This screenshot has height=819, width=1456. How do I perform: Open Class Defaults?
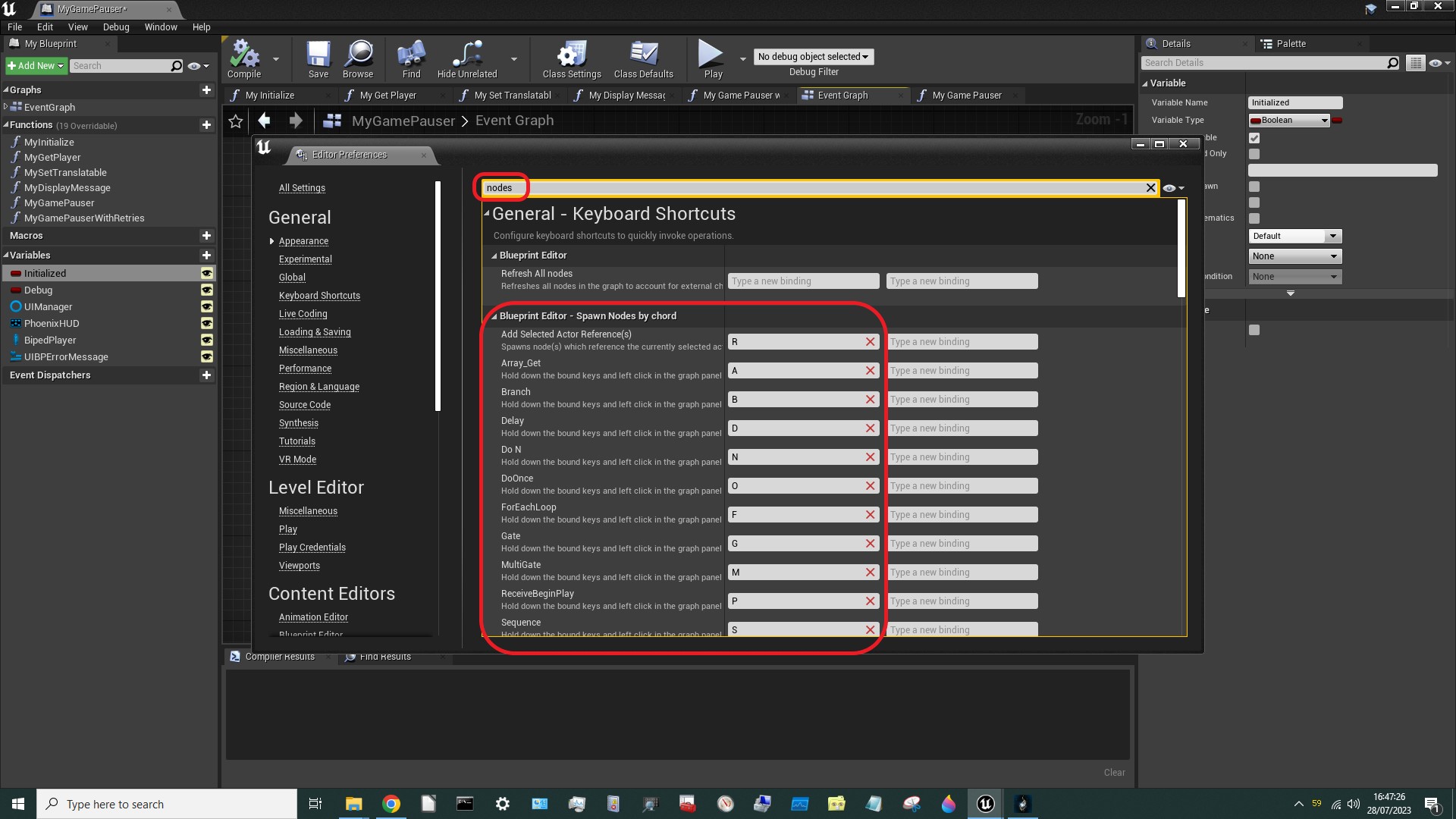[644, 59]
